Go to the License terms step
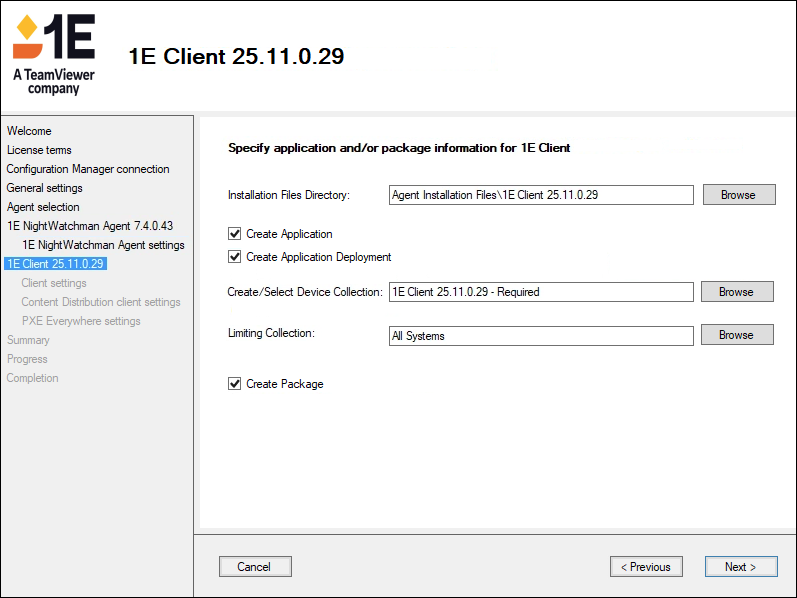 pos(39,150)
